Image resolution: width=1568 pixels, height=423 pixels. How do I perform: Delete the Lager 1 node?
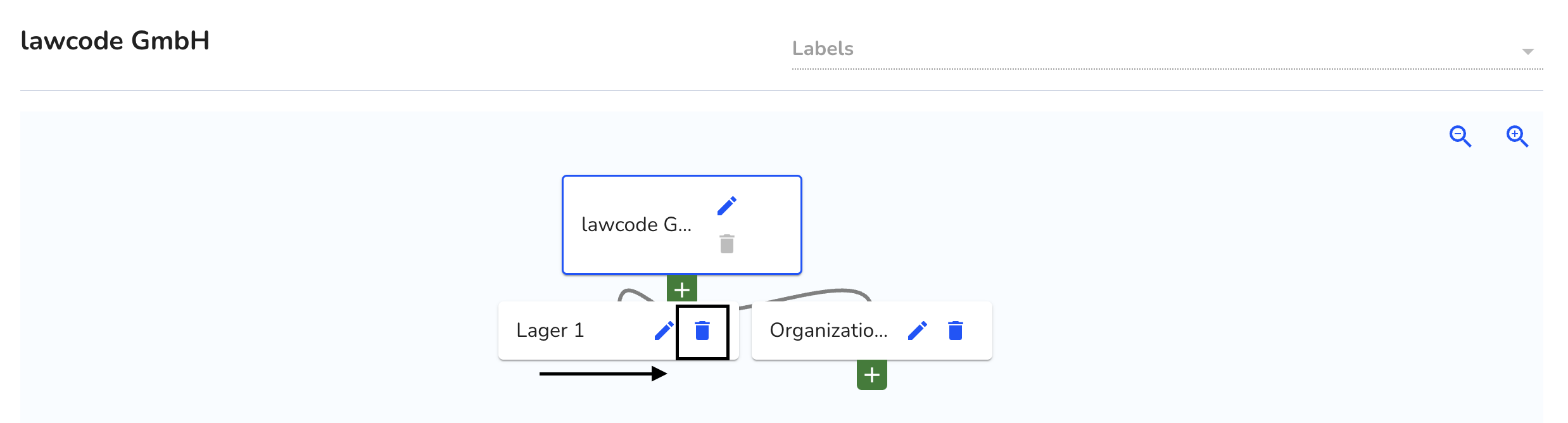click(702, 331)
